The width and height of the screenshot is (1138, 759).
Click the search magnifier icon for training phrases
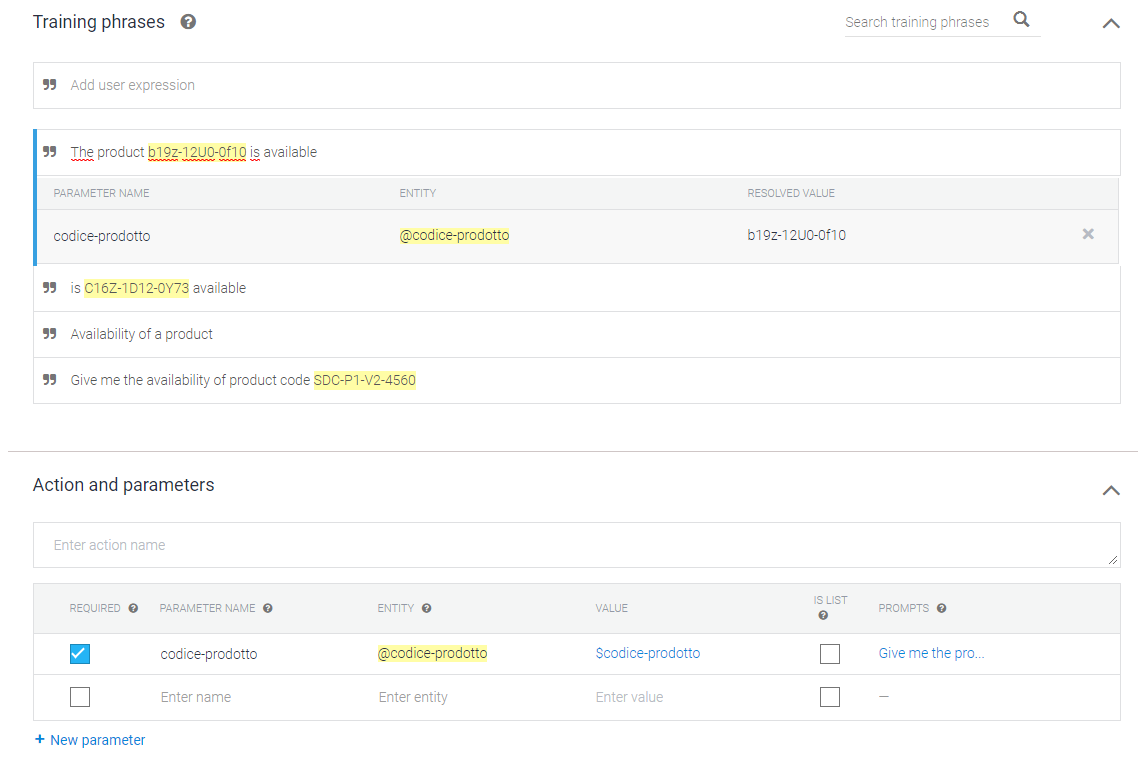[1021, 19]
